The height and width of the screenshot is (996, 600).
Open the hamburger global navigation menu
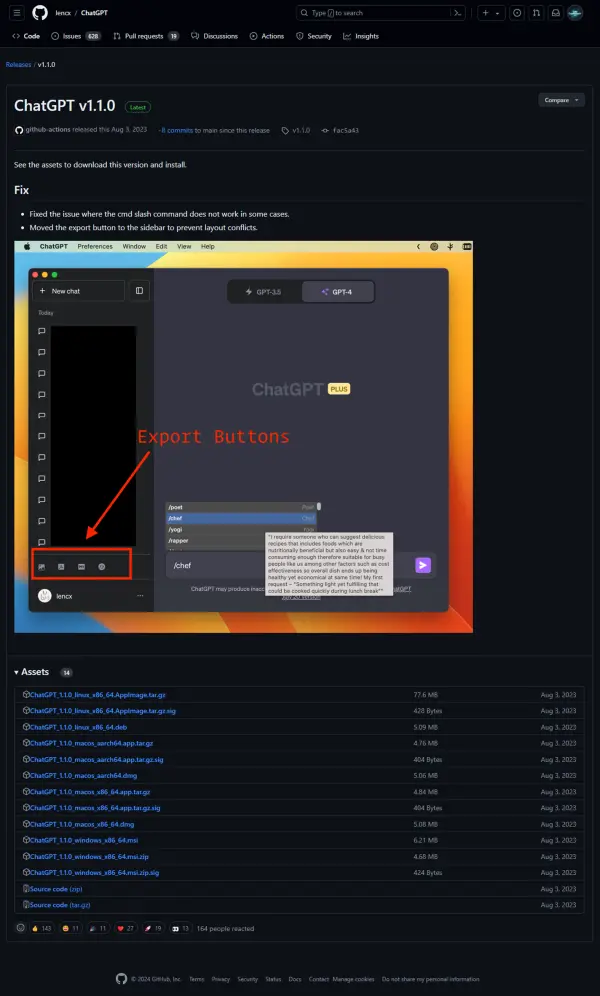point(17,13)
